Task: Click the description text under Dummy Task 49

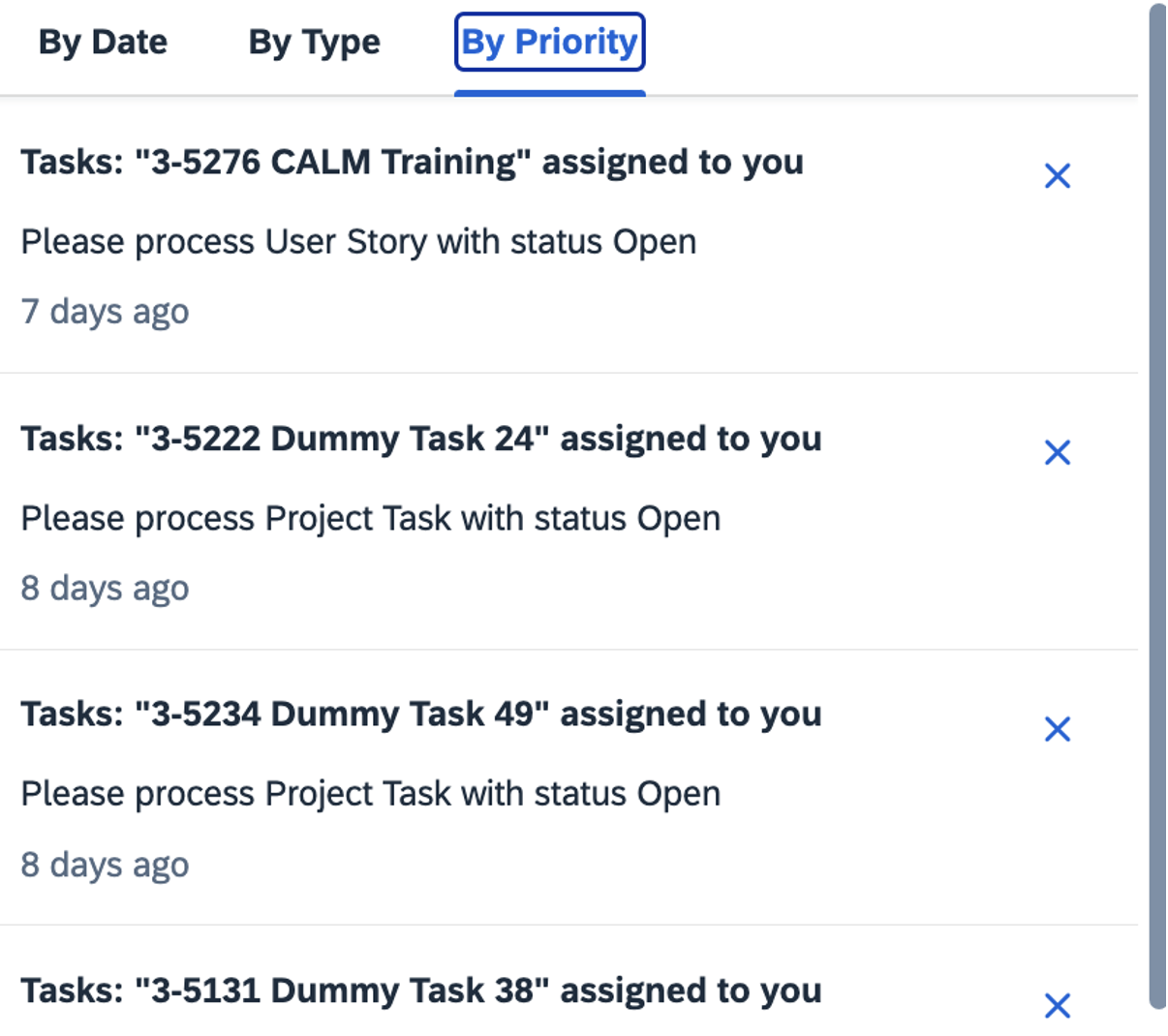Action: (370, 794)
